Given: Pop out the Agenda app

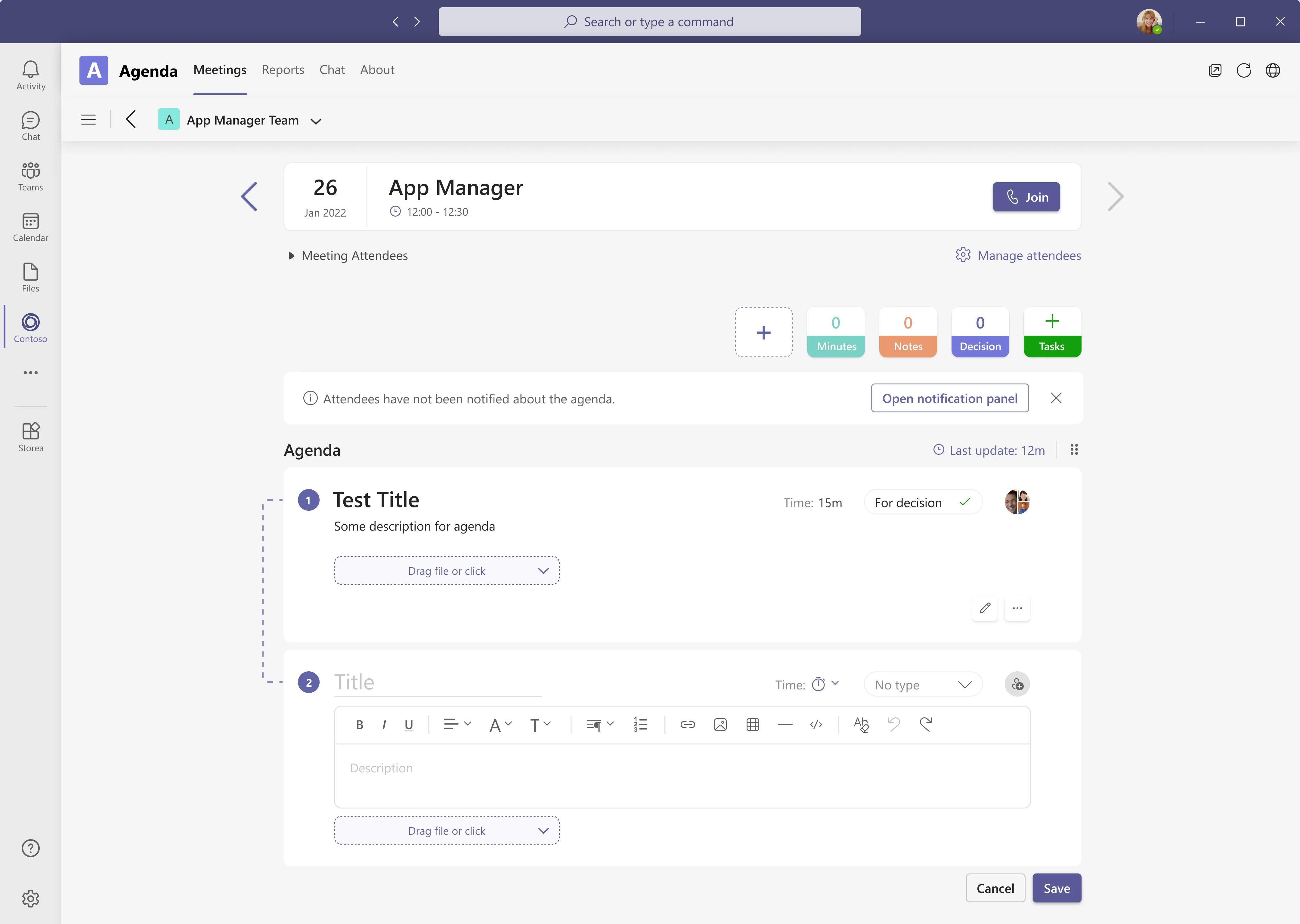Looking at the screenshot, I should [1215, 71].
